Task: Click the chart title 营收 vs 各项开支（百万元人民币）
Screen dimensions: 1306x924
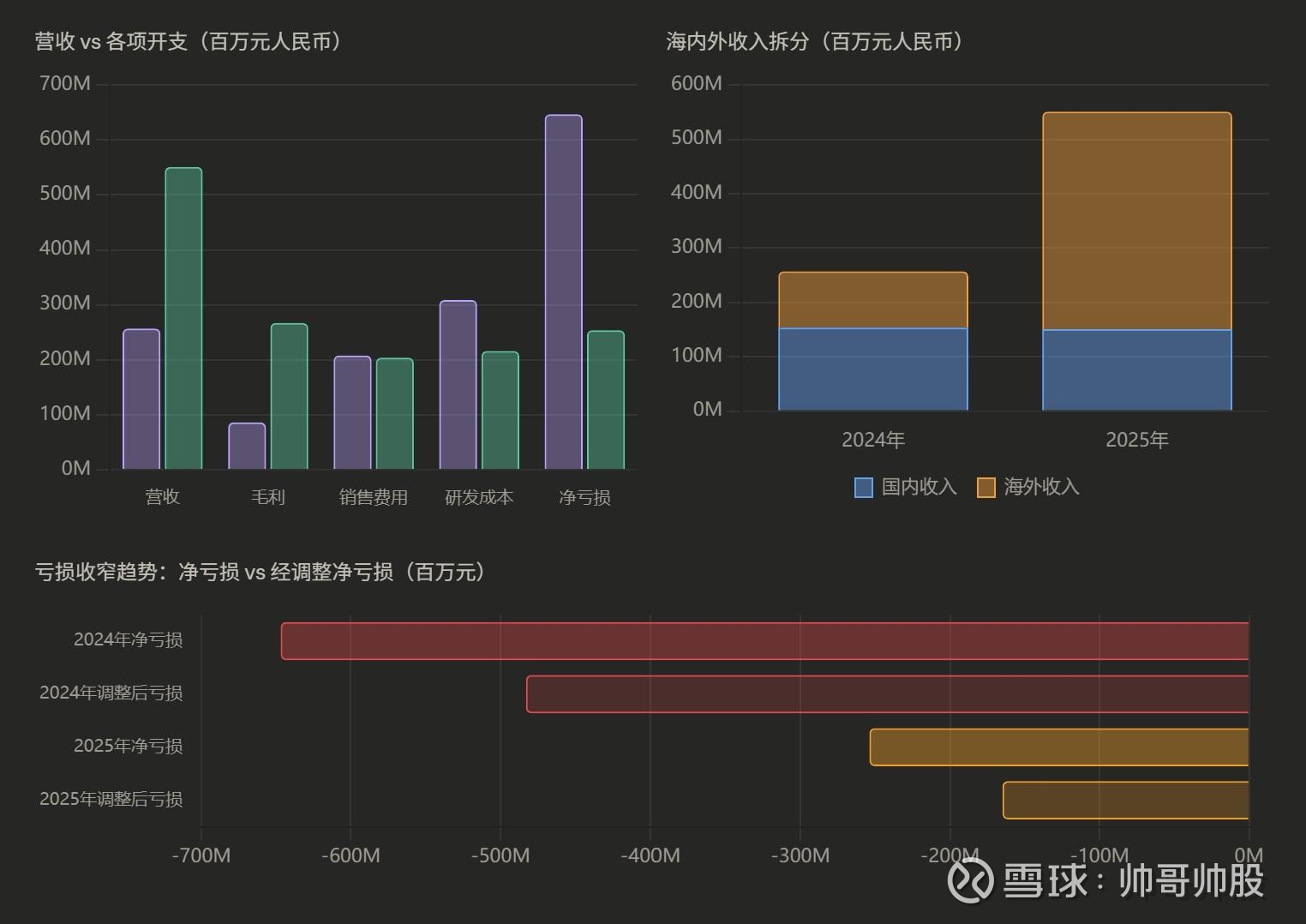Action: coord(190,41)
